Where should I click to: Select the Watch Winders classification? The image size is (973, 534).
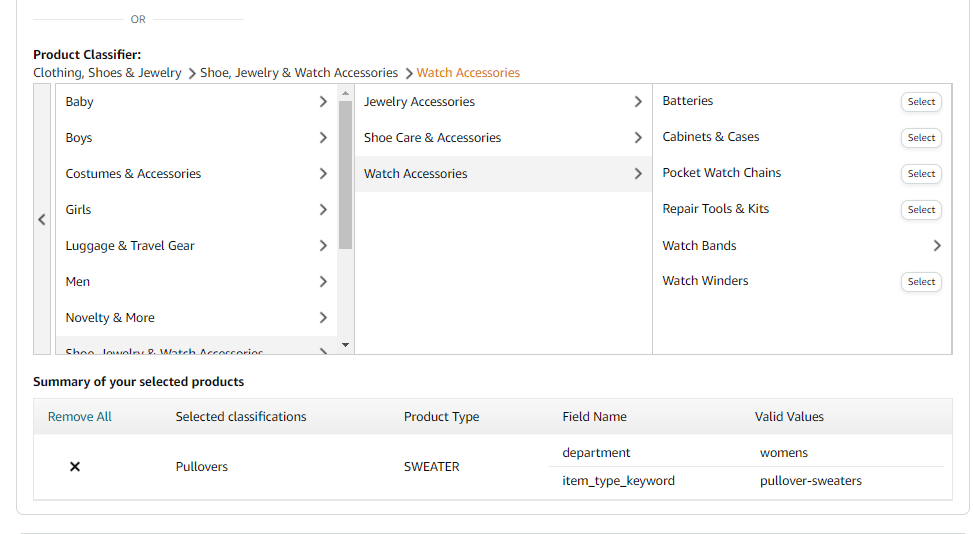click(x=921, y=282)
